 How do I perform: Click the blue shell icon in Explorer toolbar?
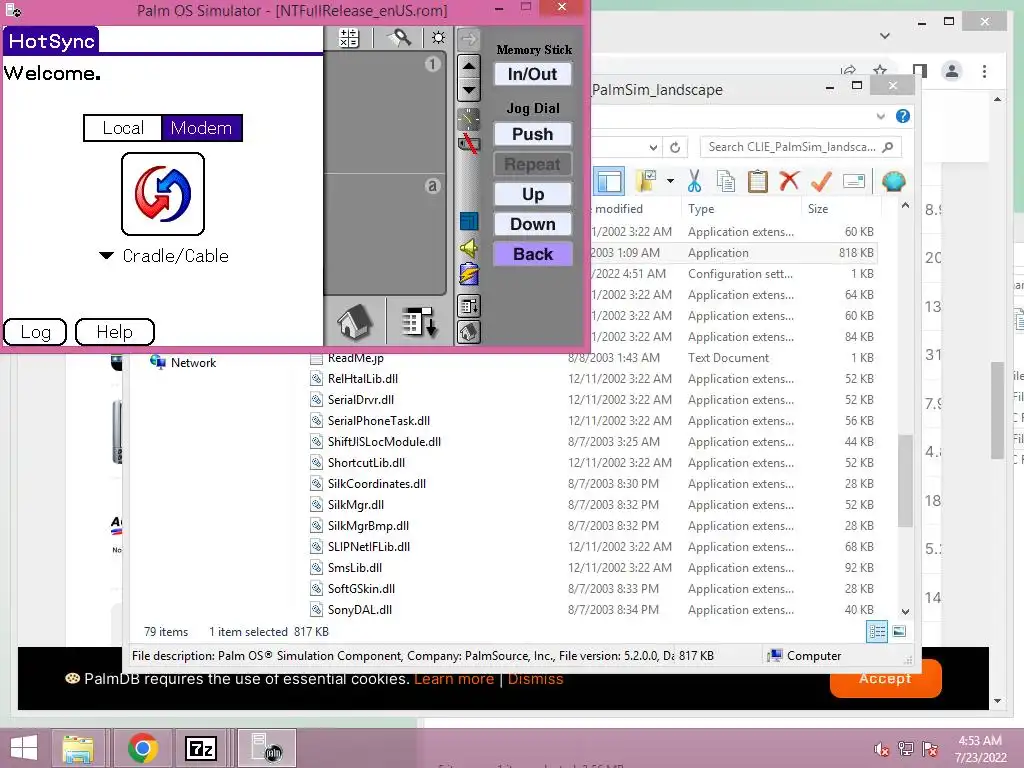click(x=893, y=180)
